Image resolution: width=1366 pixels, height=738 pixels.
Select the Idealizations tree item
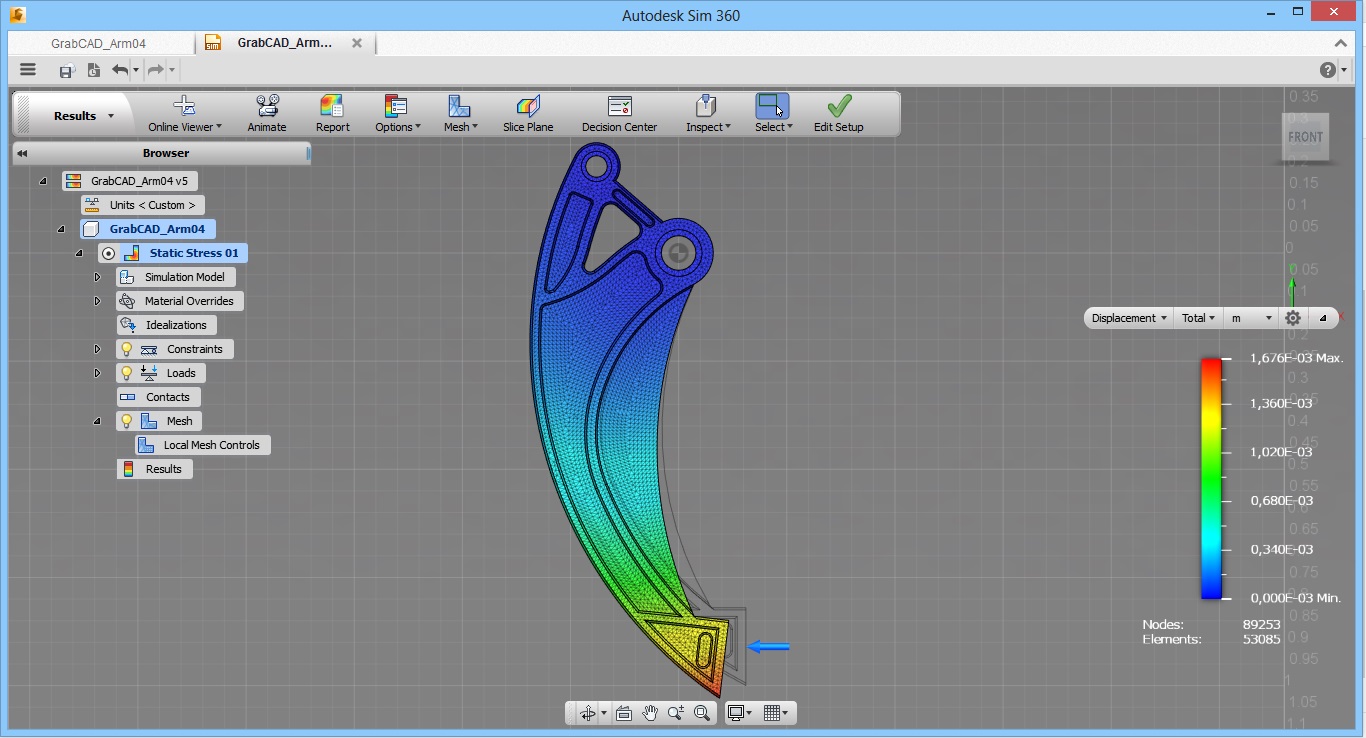tap(166, 325)
